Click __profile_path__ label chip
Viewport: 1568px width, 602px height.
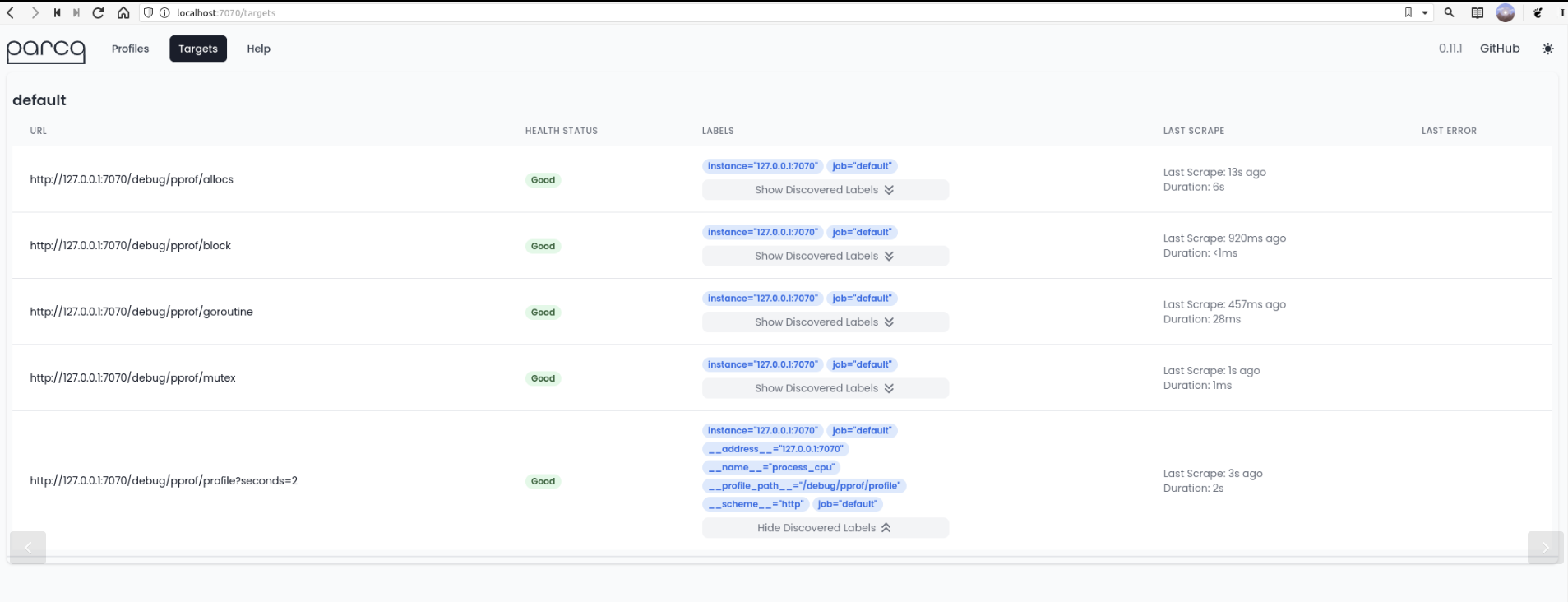coord(804,486)
